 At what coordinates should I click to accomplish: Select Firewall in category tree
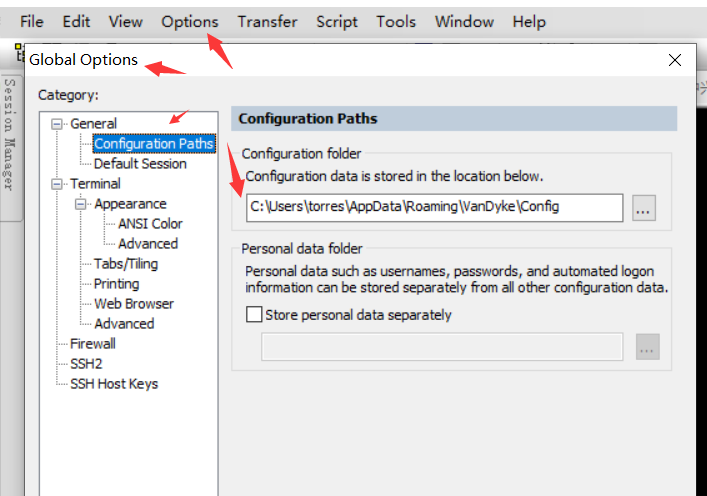point(93,344)
